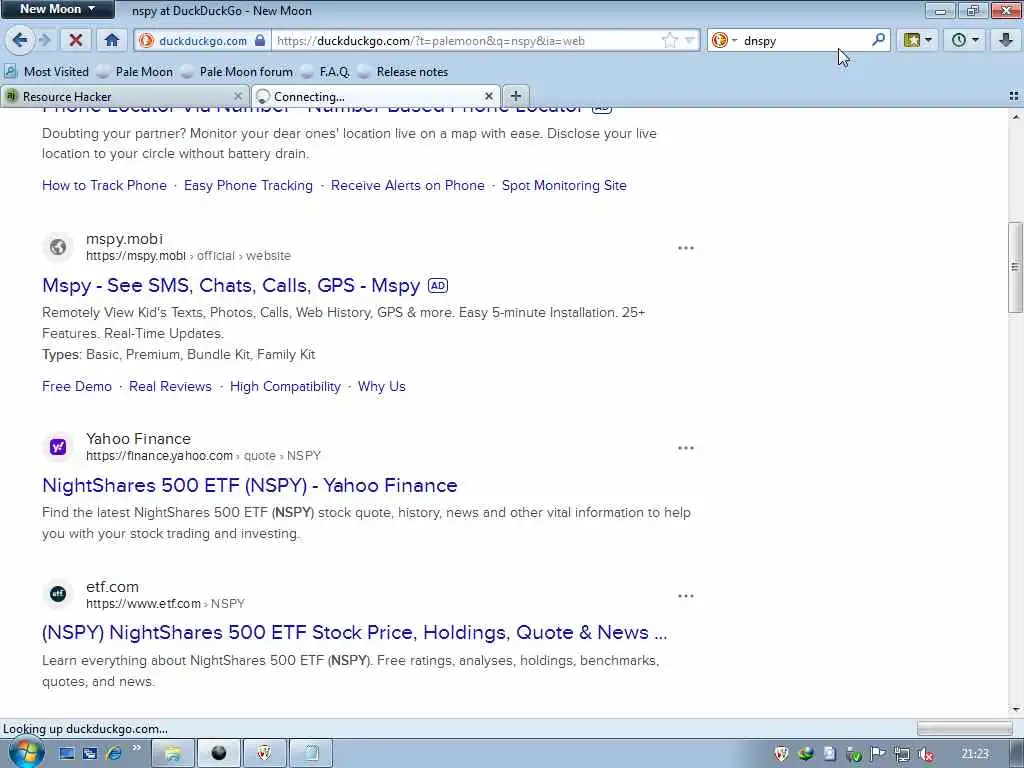1024x768 pixels.
Task: Close the Resource Hacker tab
Action: [x=238, y=96]
